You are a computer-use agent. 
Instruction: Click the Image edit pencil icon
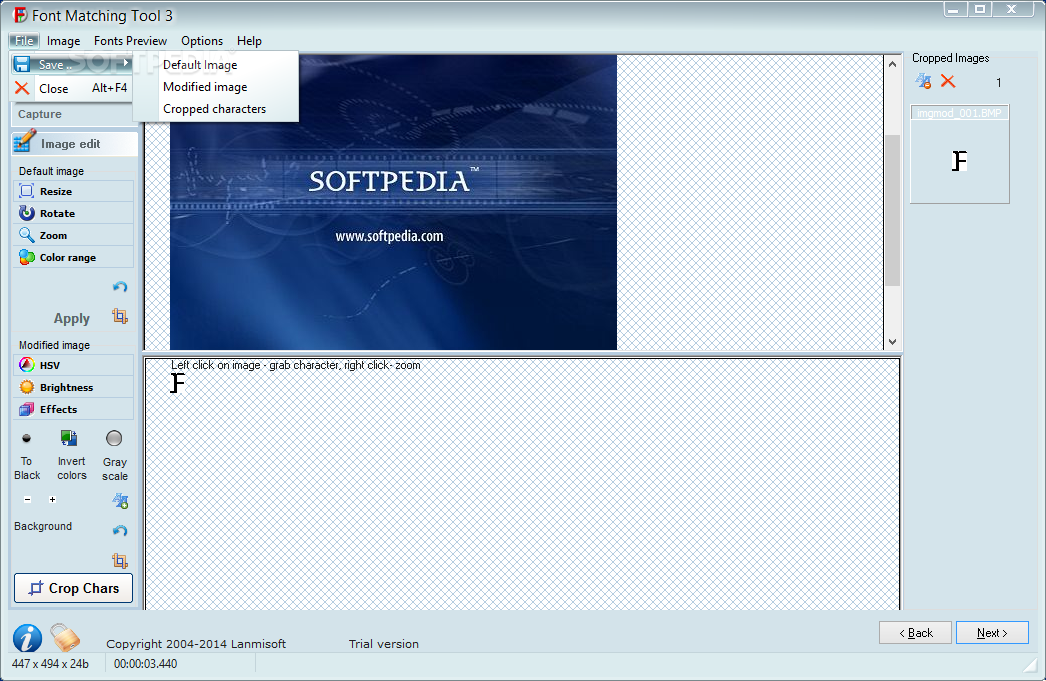25,141
